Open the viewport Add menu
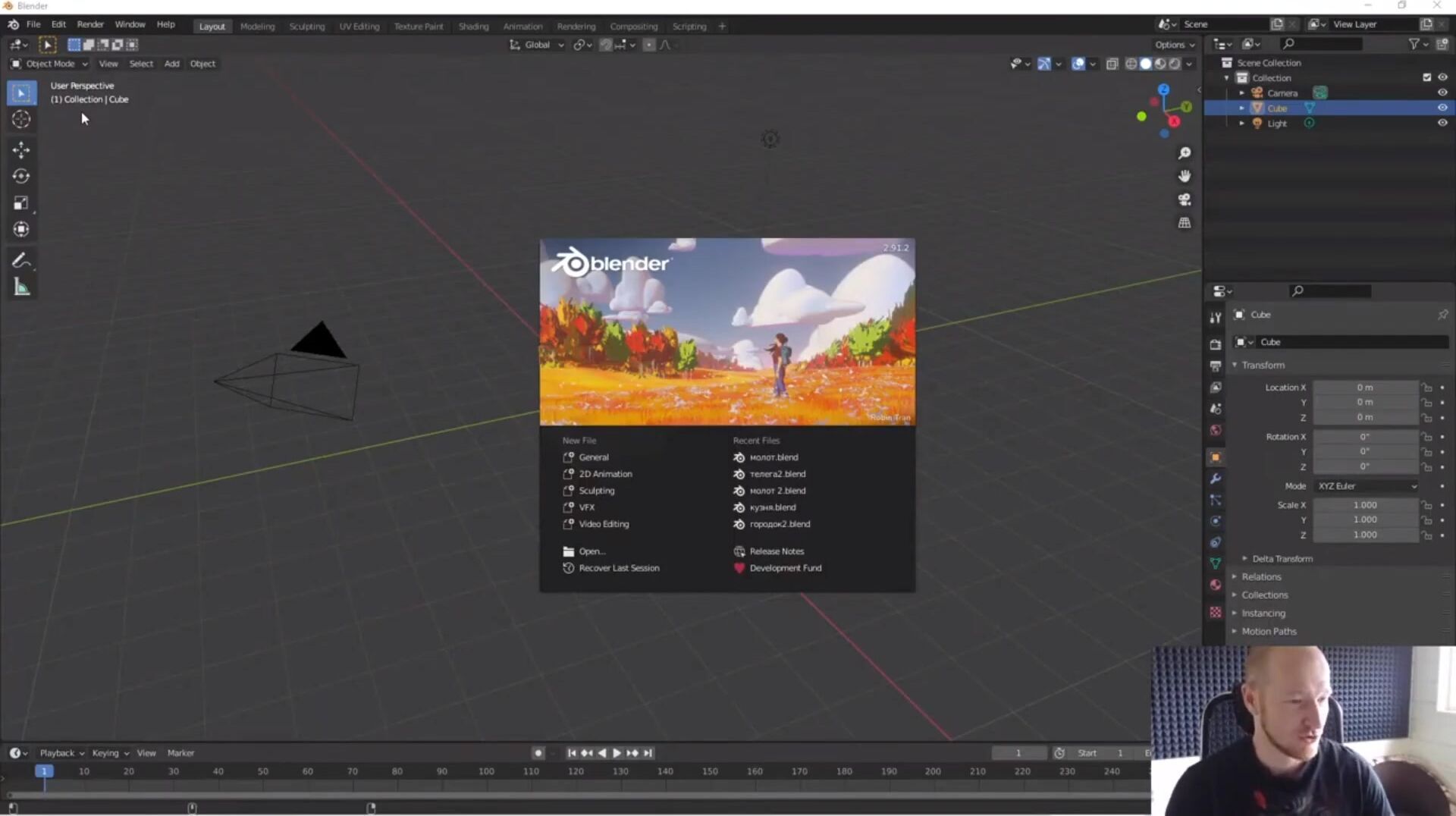The width and height of the screenshot is (1456, 816). (171, 64)
